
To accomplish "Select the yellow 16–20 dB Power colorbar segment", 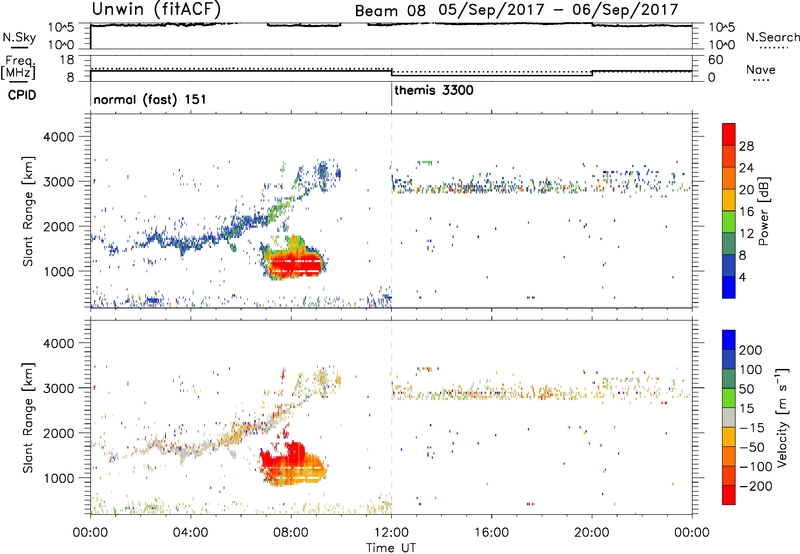I will (729, 199).
